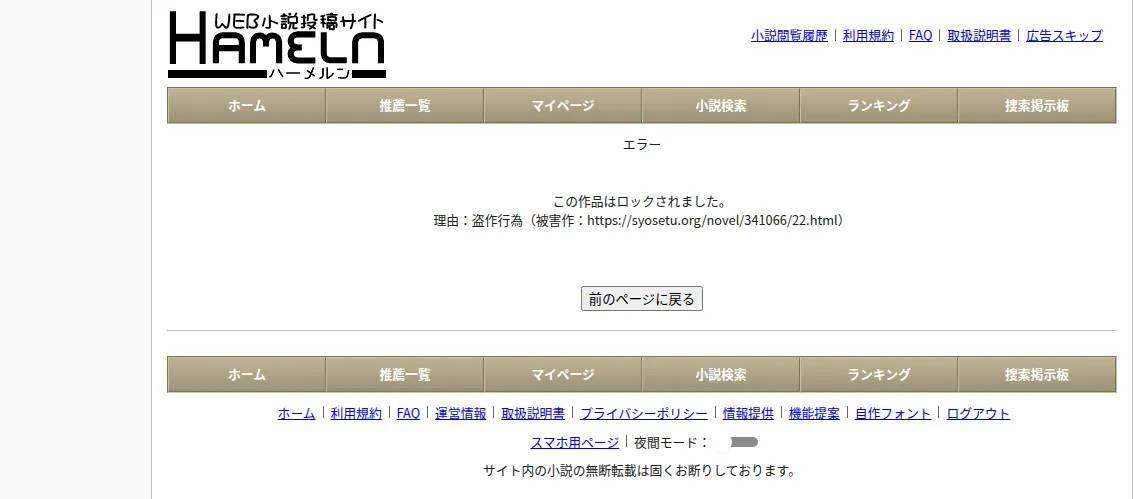
Task: Go to ホーム in bottom navigation bar
Action: coord(246,375)
